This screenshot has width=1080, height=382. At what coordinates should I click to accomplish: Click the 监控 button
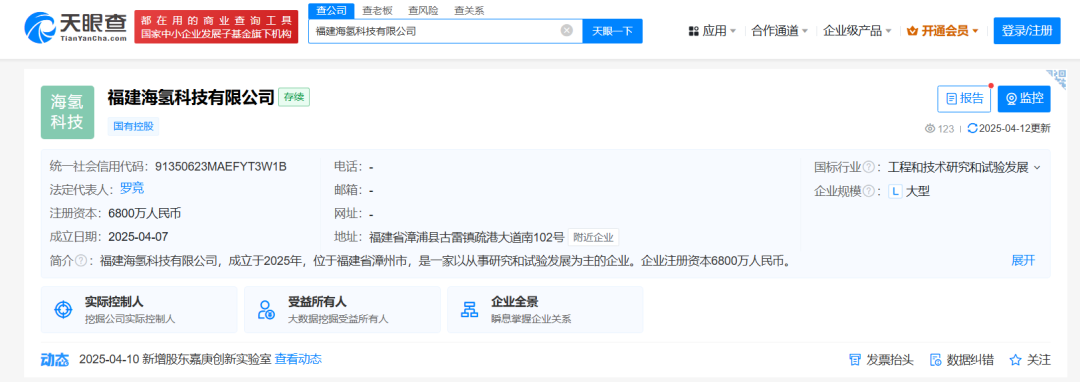pyautogui.click(x=1024, y=98)
